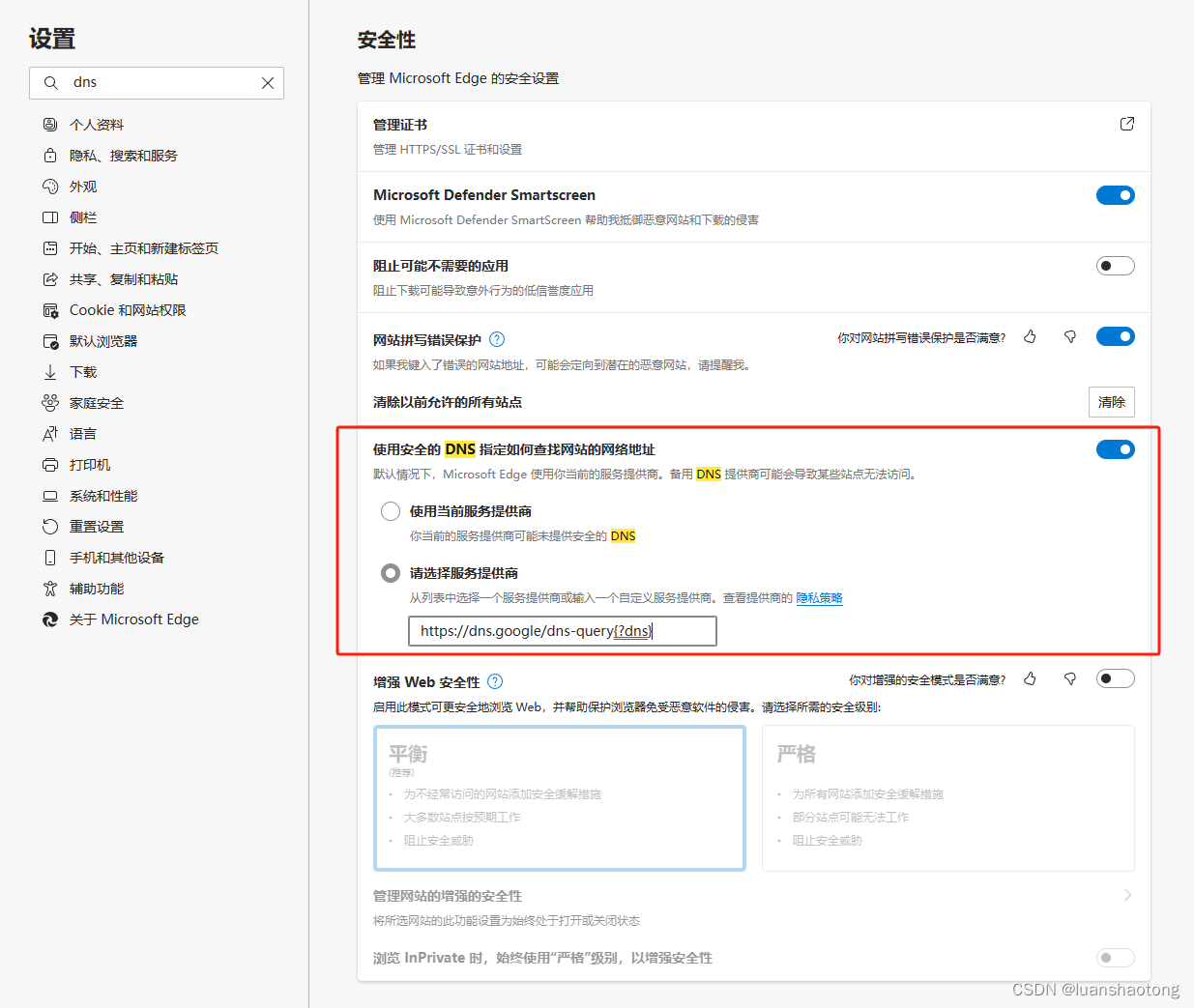Click the 安全性 section heading
Screen dimensions: 1194x1008
tap(387, 40)
